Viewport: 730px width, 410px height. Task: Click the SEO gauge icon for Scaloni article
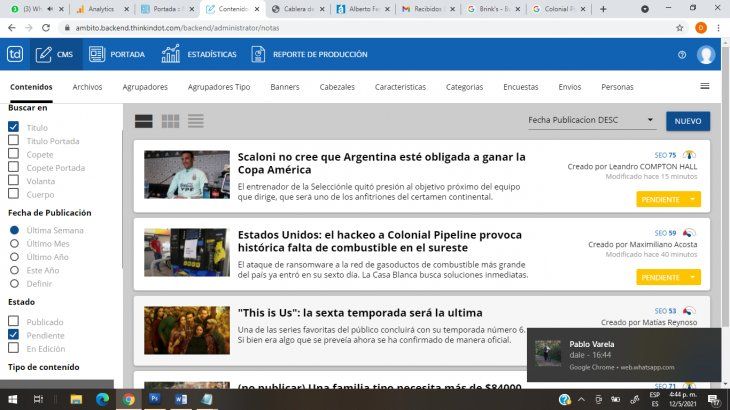689,155
